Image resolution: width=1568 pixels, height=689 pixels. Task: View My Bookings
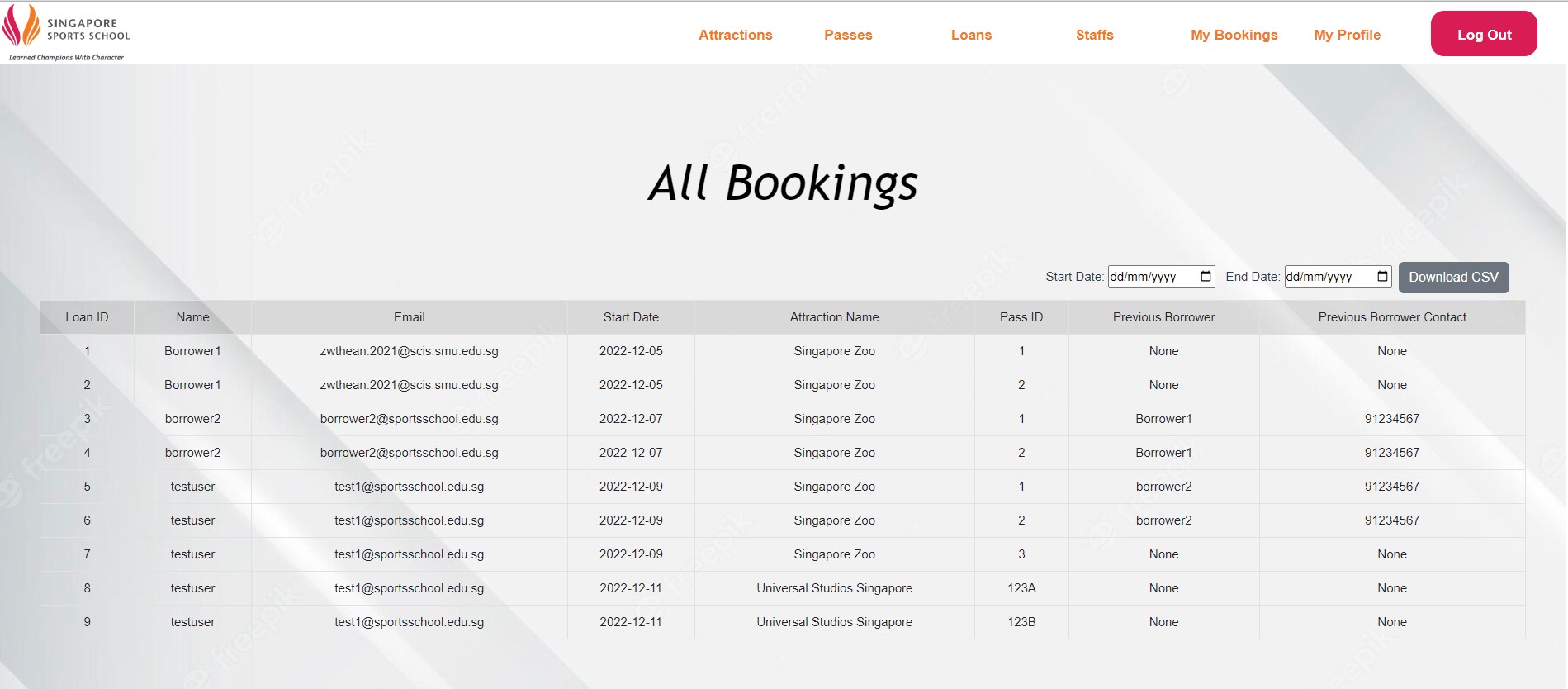coord(1234,35)
